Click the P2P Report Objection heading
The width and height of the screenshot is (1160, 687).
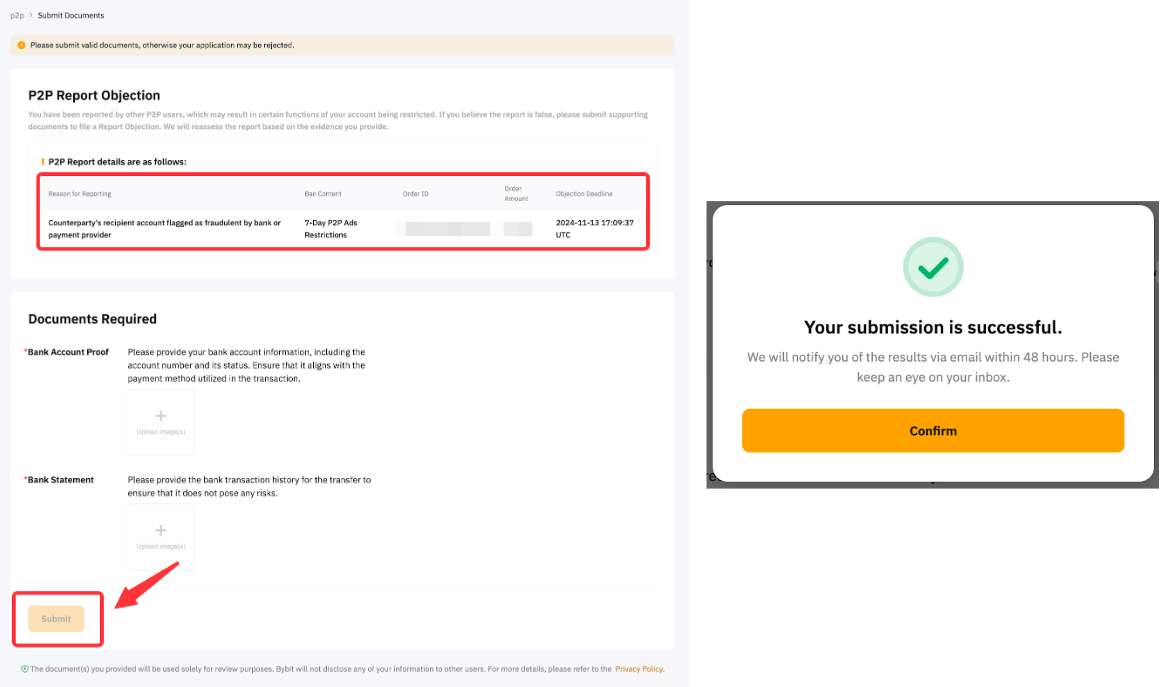click(x=94, y=96)
